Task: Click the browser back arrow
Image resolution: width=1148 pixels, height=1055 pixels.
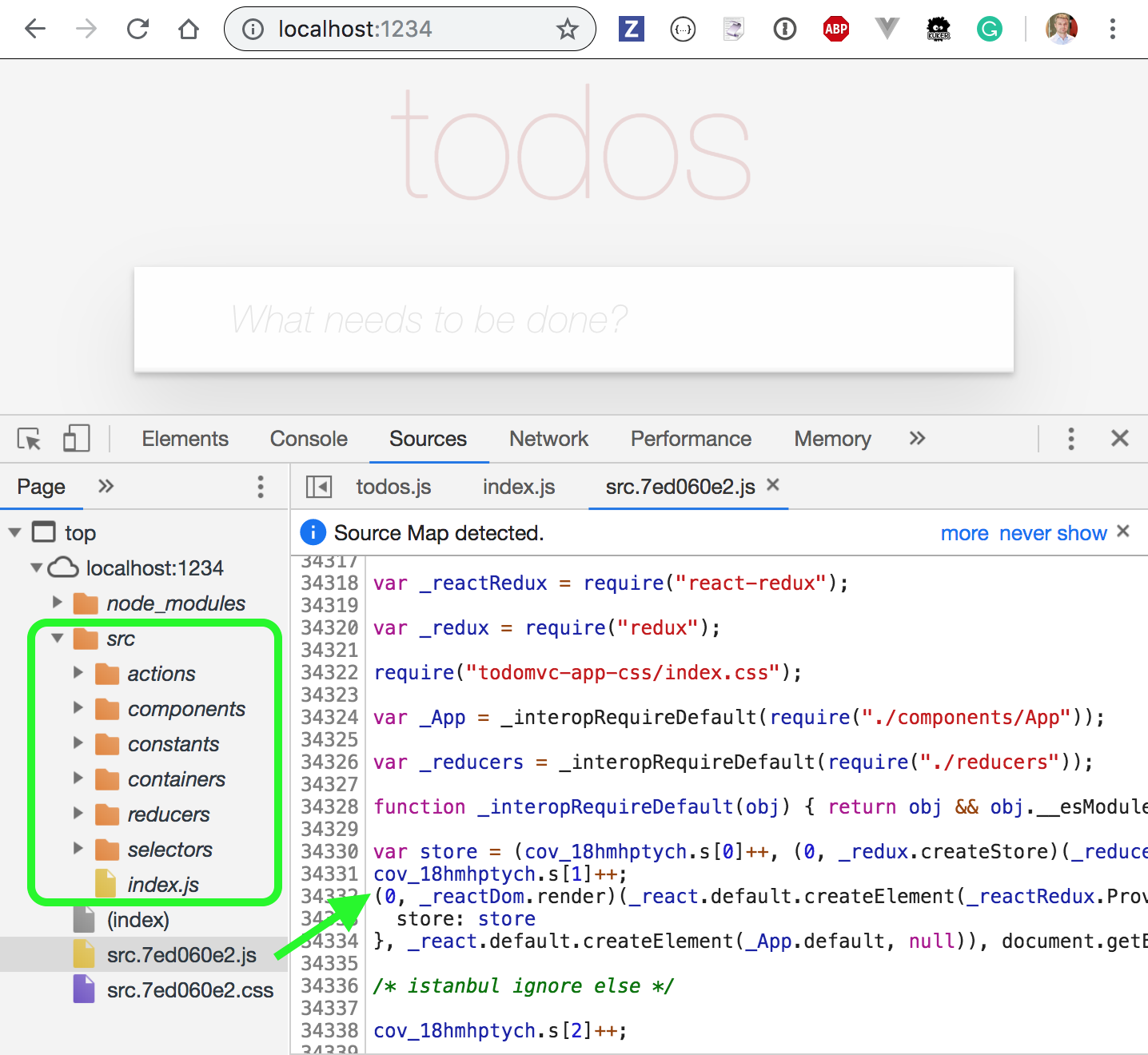Action: (35, 29)
